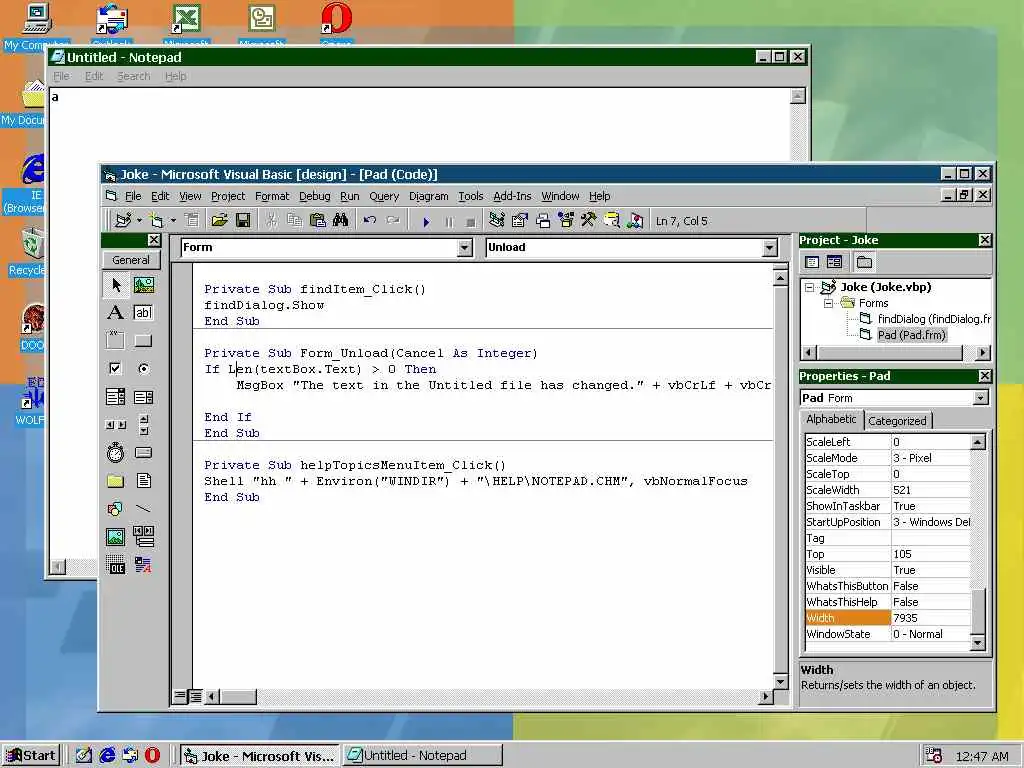Click the General tab of the toolbox

pos(131,260)
